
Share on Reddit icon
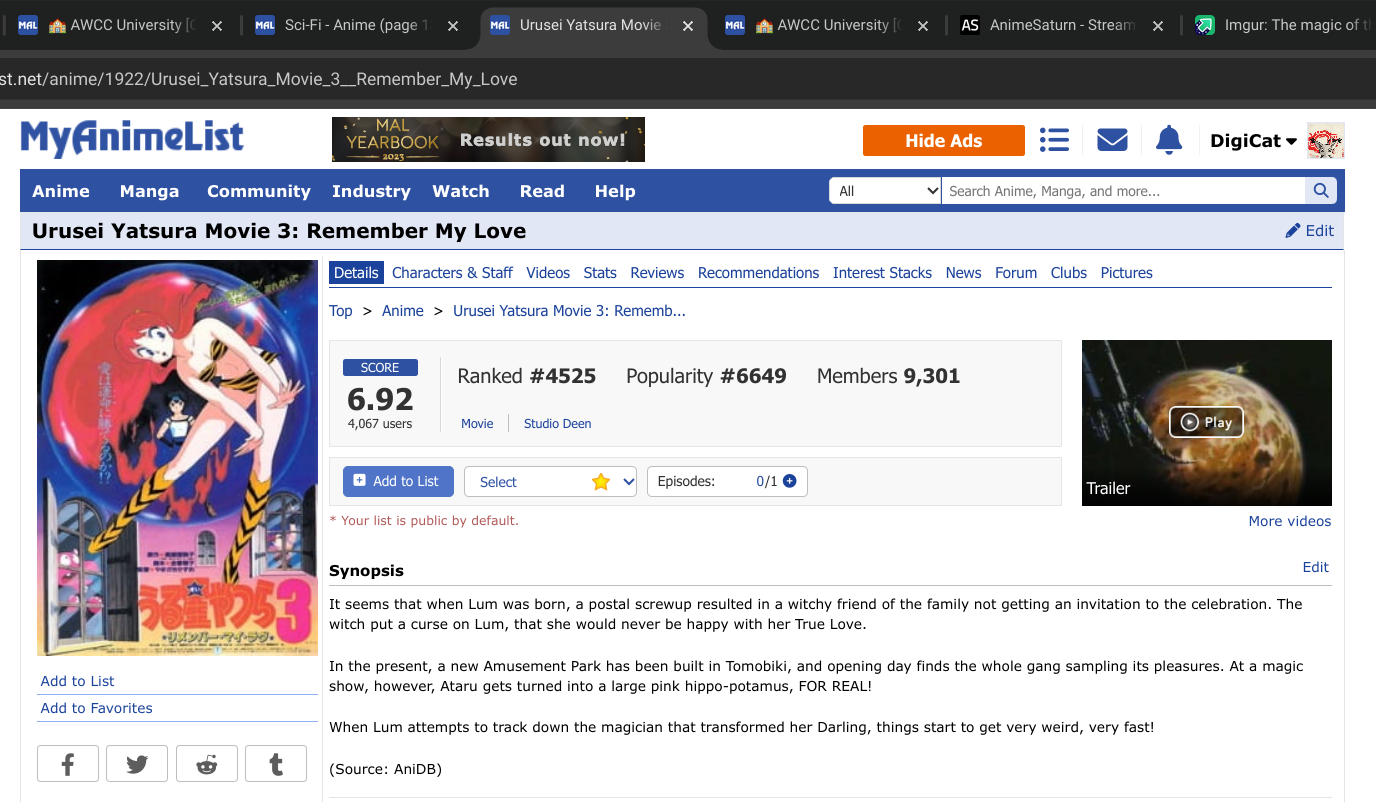(x=207, y=765)
